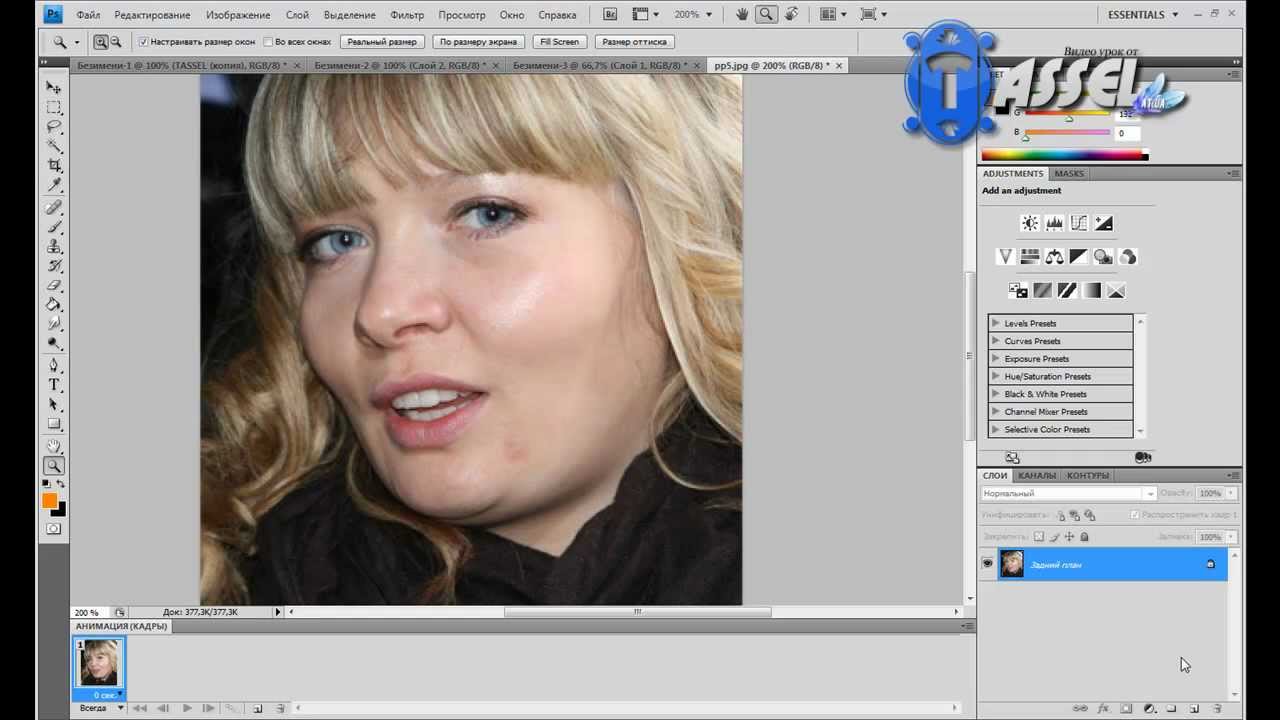The image size is (1280, 720).
Task: Select the Pen tool
Action: tap(54, 365)
